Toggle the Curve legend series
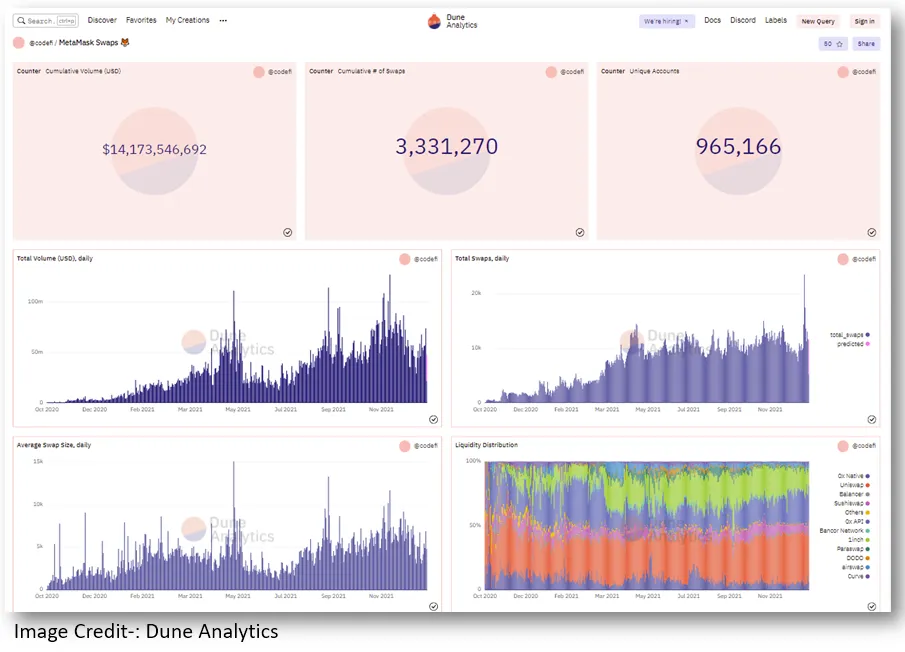 (x=859, y=576)
